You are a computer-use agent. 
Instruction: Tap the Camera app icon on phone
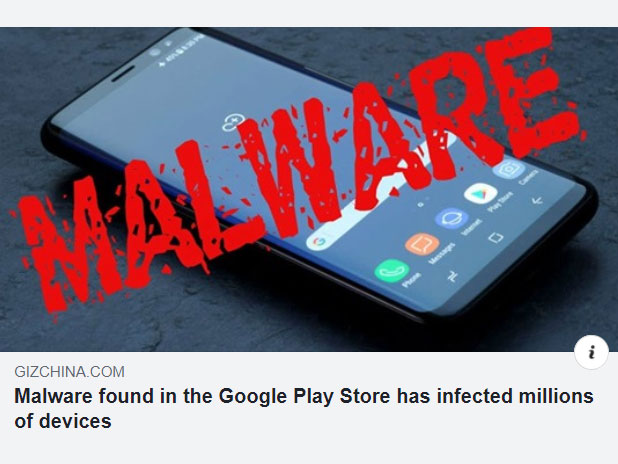(508, 169)
